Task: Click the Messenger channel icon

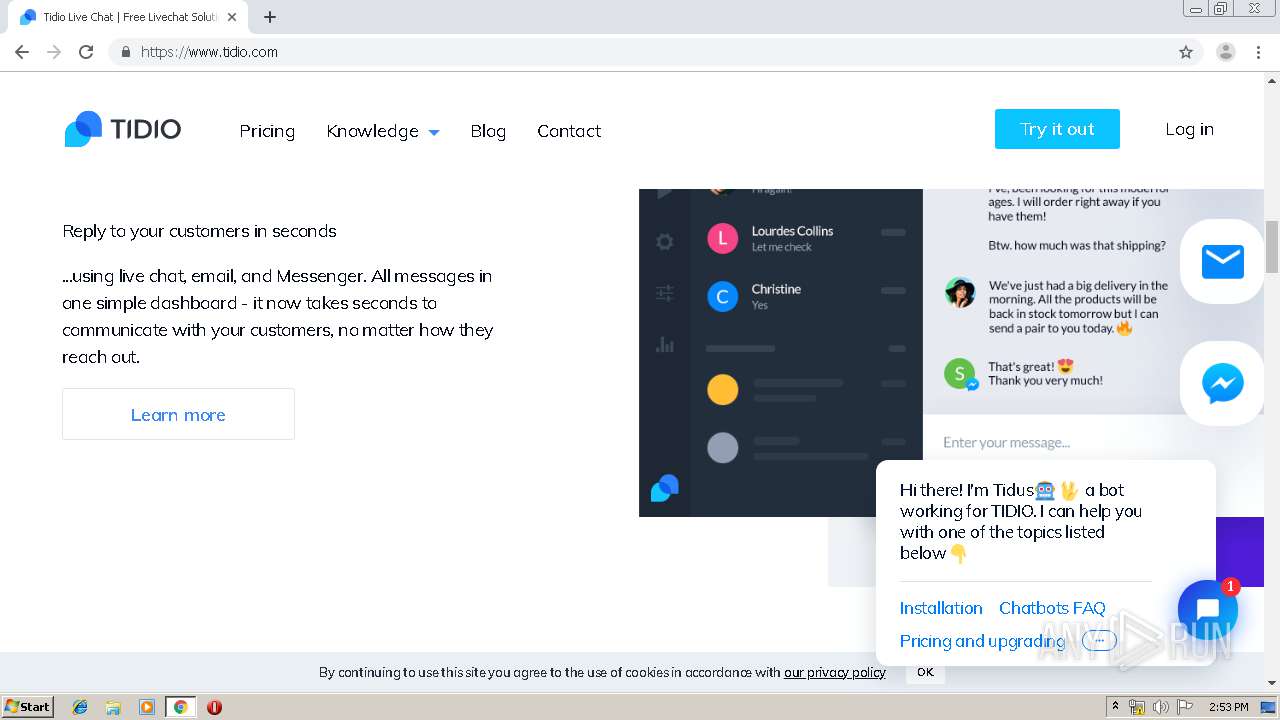Action: (1222, 383)
